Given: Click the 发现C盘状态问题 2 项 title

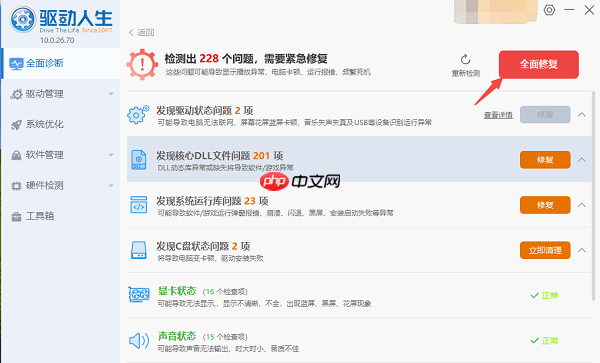Looking at the screenshot, I should pos(203,246).
